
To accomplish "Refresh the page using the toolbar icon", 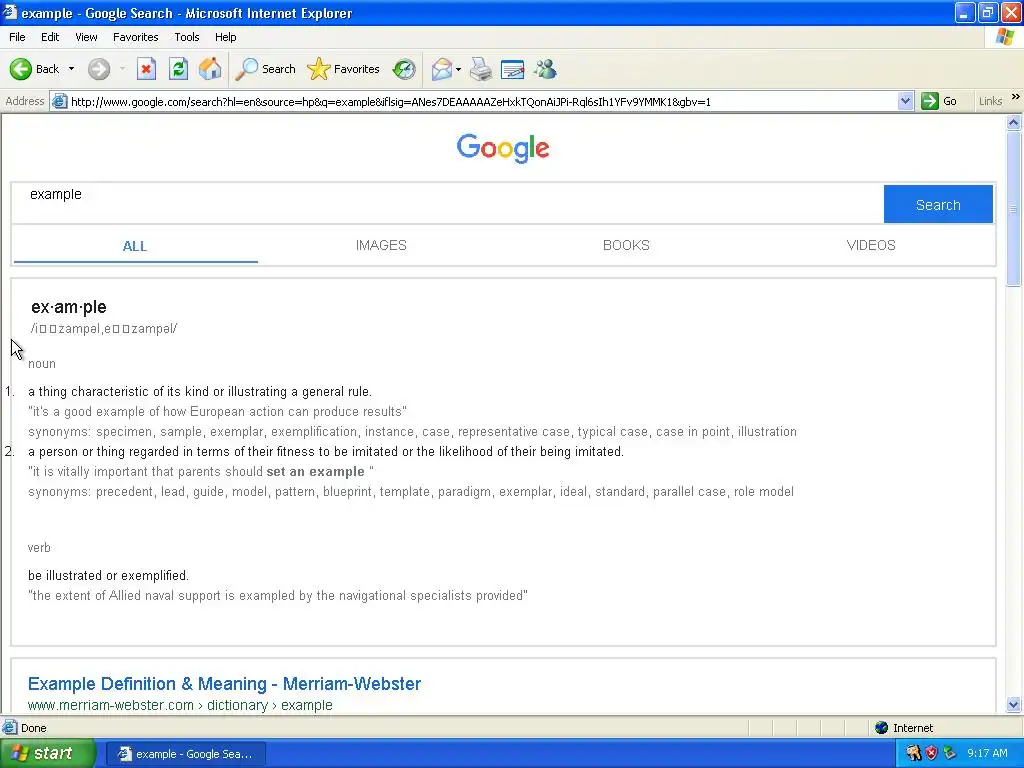I will click(x=178, y=69).
